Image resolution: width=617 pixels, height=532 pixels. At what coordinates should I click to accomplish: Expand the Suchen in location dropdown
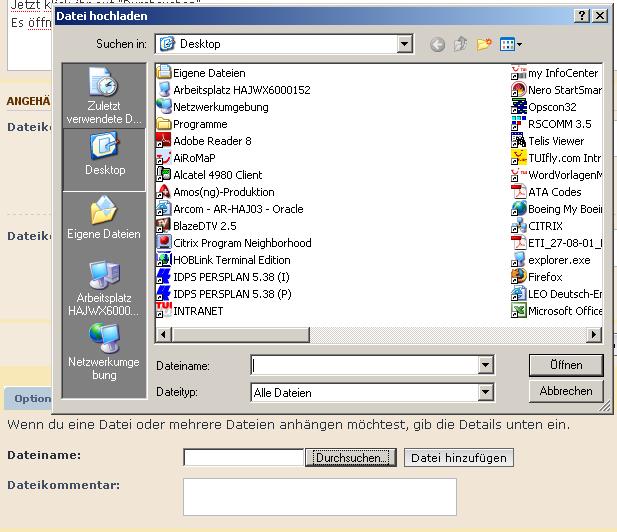coord(404,44)
